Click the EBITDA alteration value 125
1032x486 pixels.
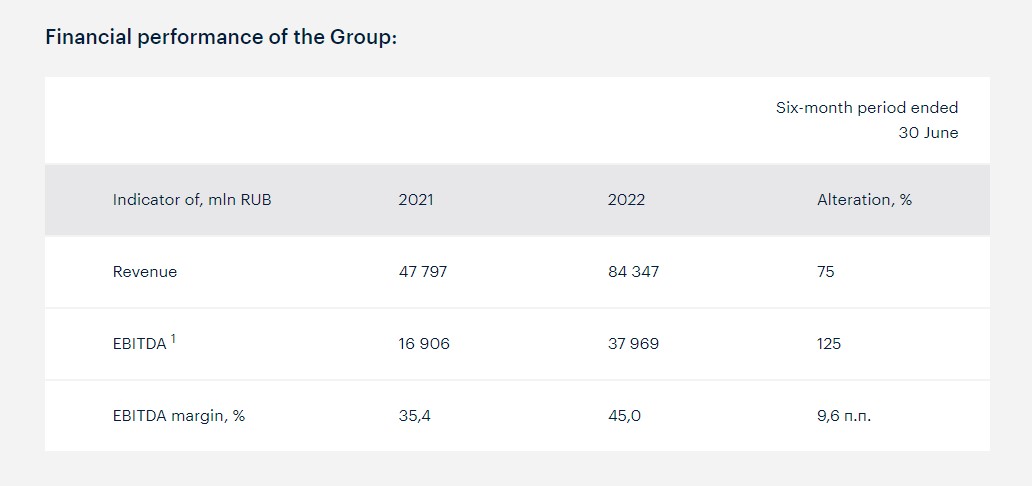point(829,344)
